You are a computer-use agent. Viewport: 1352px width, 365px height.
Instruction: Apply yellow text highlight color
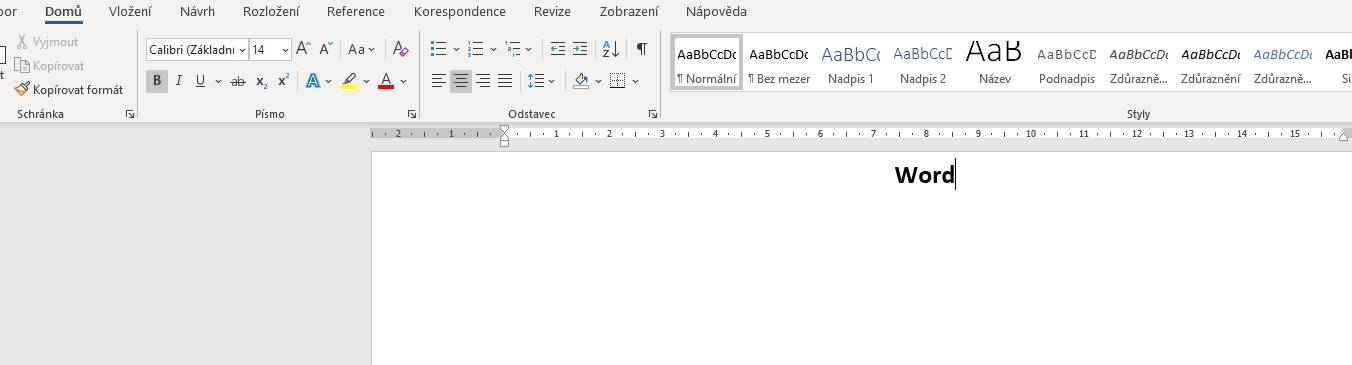(x=349, y=81)
